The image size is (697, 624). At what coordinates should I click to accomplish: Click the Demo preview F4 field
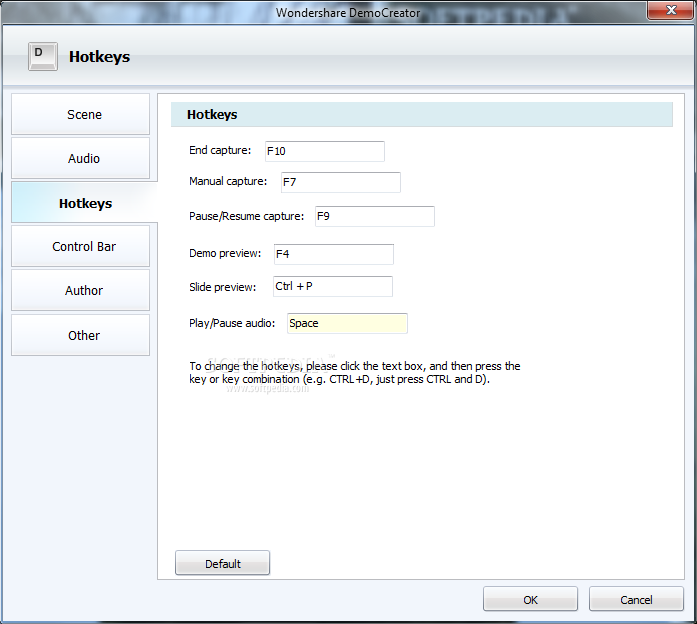point(333,254)
